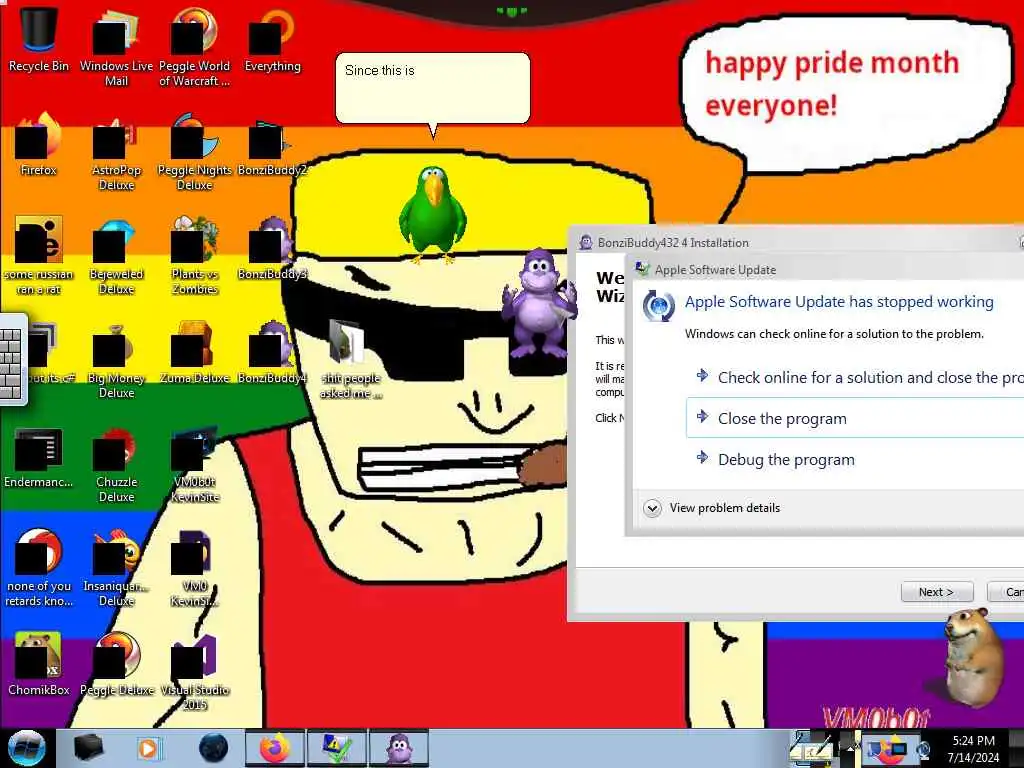The image size is (1024, 768).
Task: Open the Everything desktop shortcut
Action: point(272,39)
